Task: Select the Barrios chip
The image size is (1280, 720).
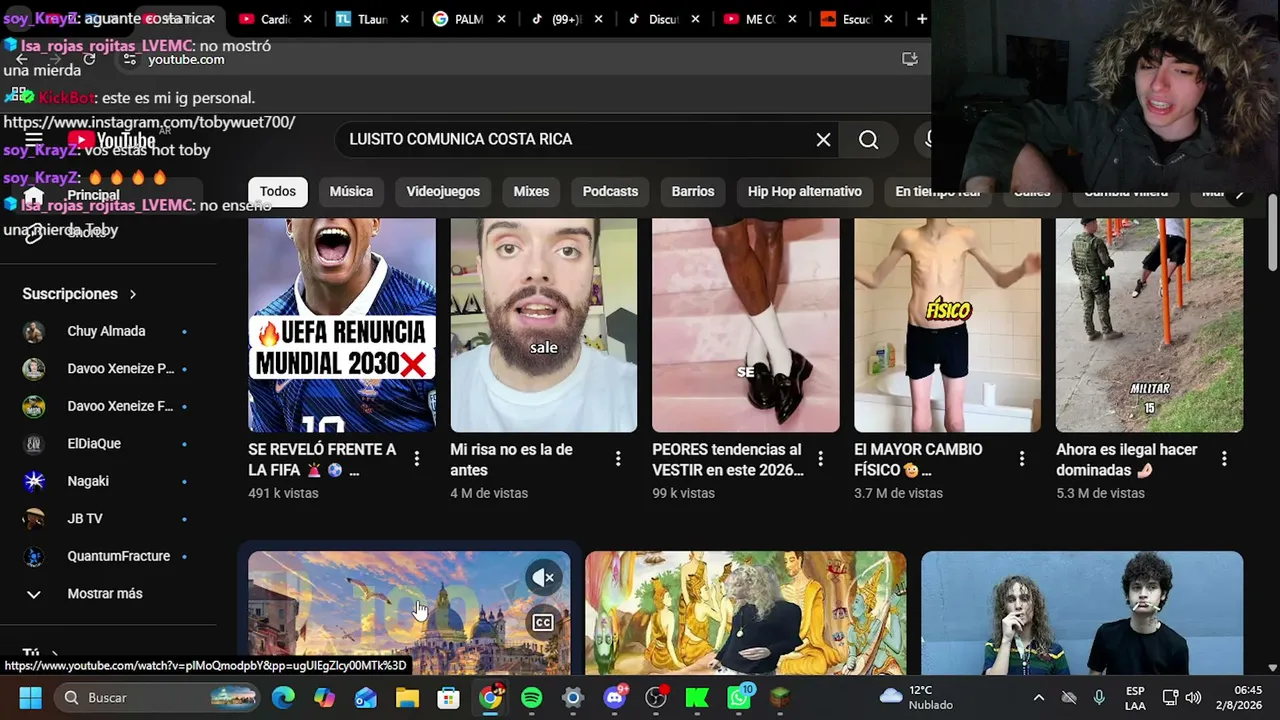Action: click(x=693, y=192)
